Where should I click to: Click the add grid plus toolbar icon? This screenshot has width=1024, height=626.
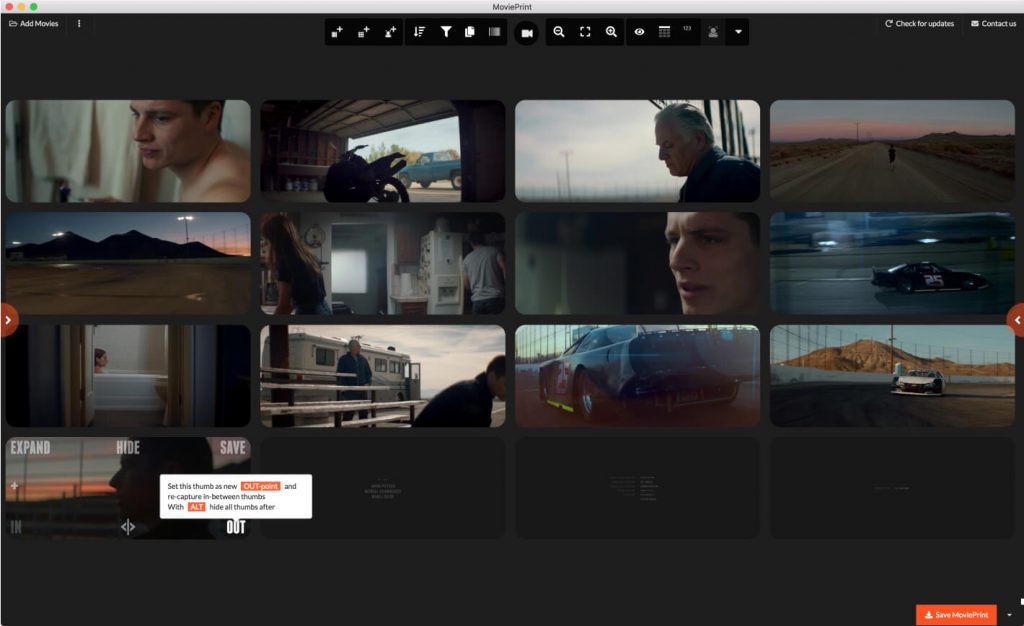click(364, 32)
